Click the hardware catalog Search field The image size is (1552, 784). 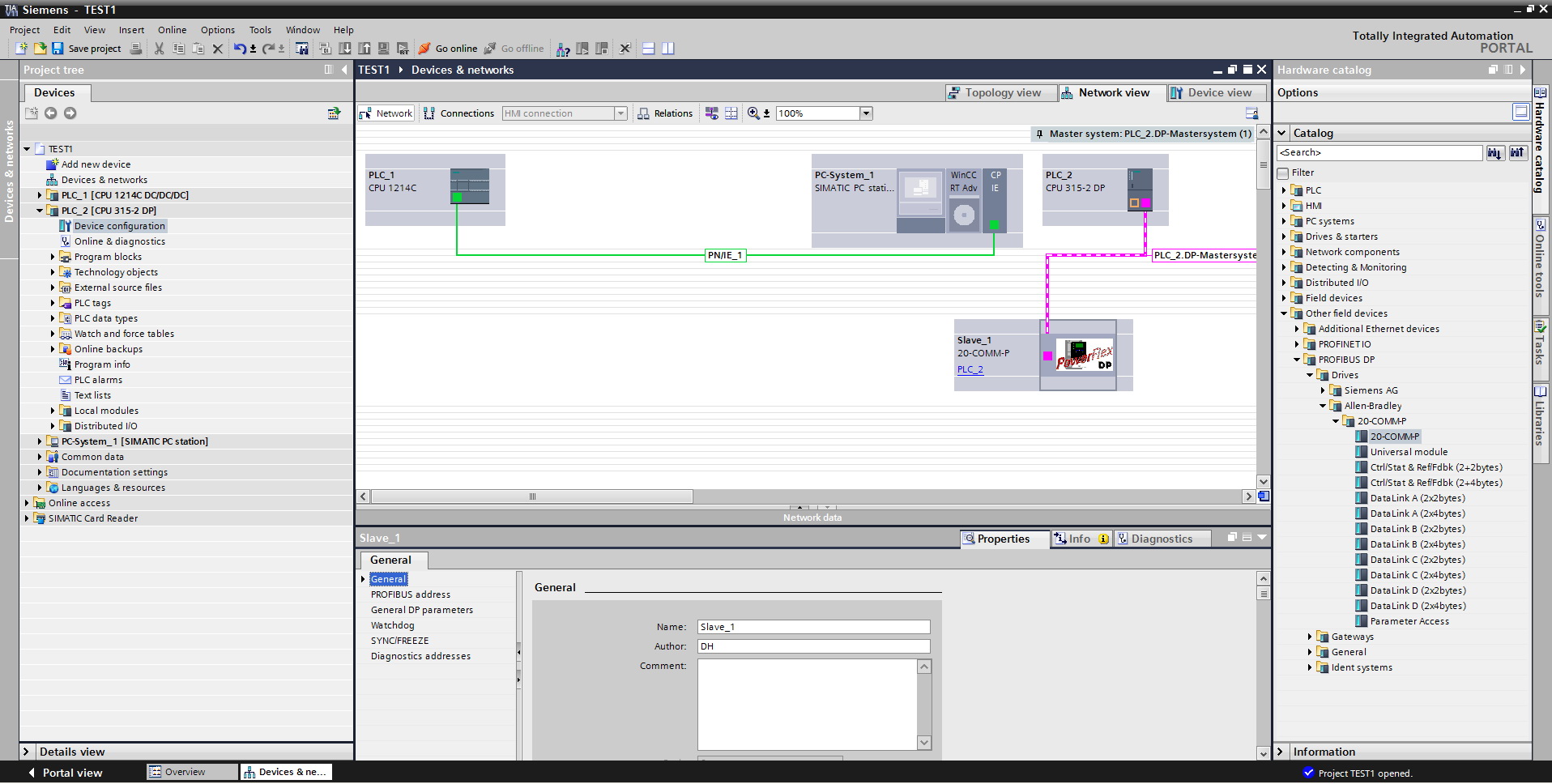coord(1379,152)
